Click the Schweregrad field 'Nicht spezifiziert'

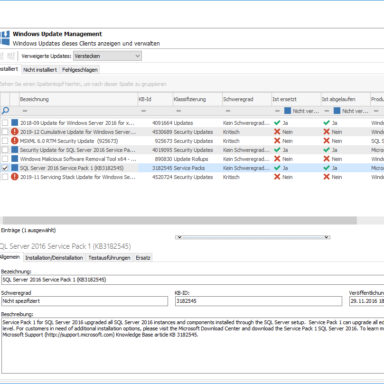coord(84,301)
